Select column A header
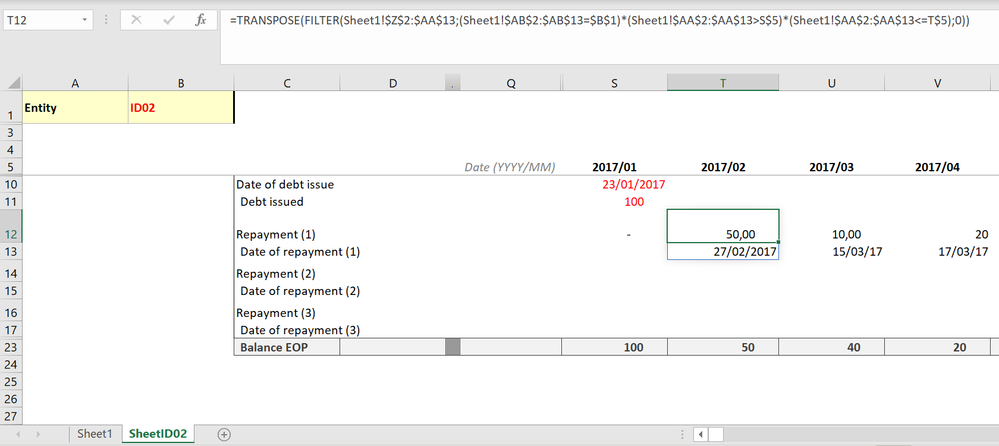Viewport: 999px width, 446px height. point(75,83)
